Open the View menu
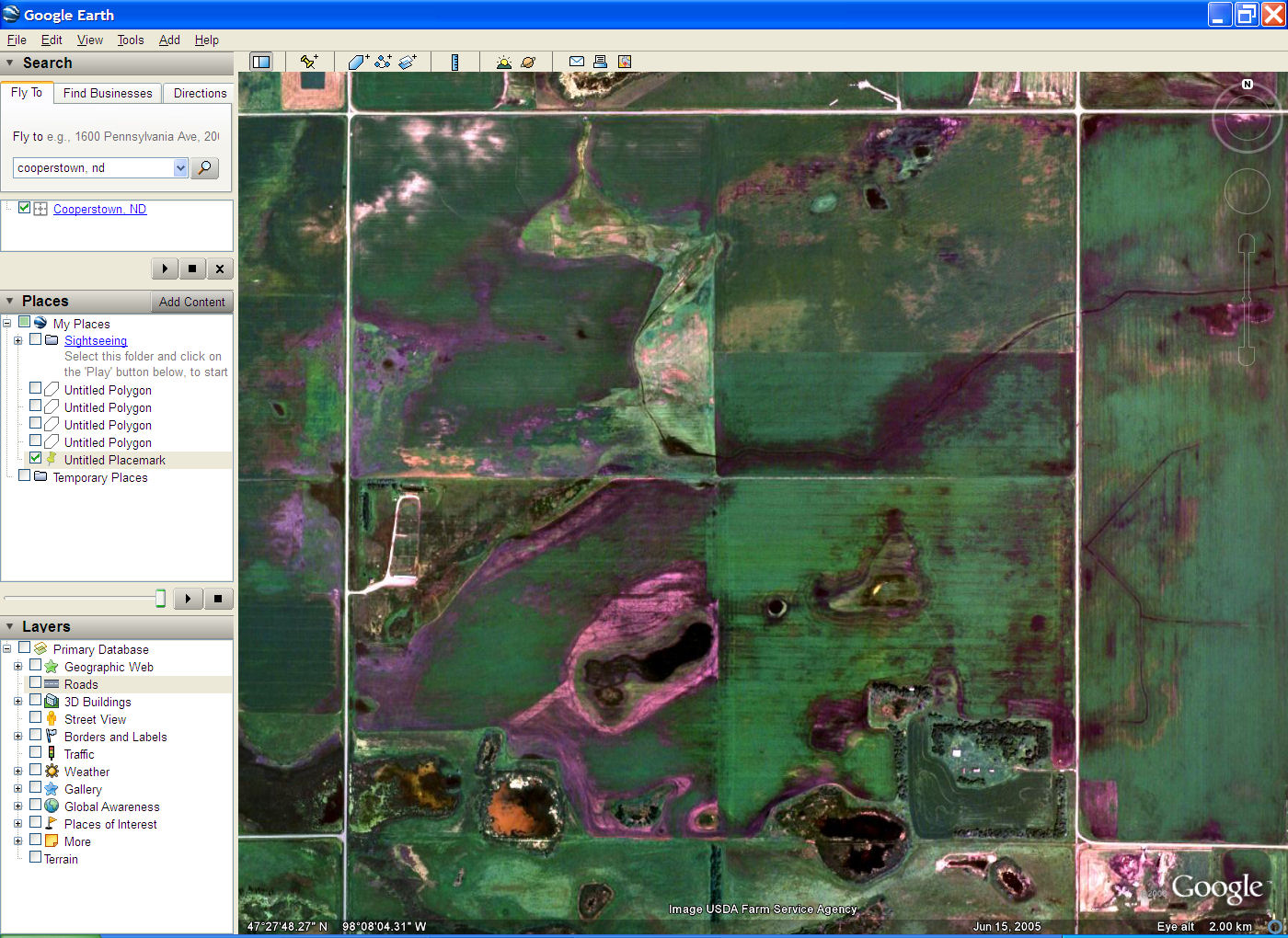This screenshot has height=938, width=1288. 90,40
